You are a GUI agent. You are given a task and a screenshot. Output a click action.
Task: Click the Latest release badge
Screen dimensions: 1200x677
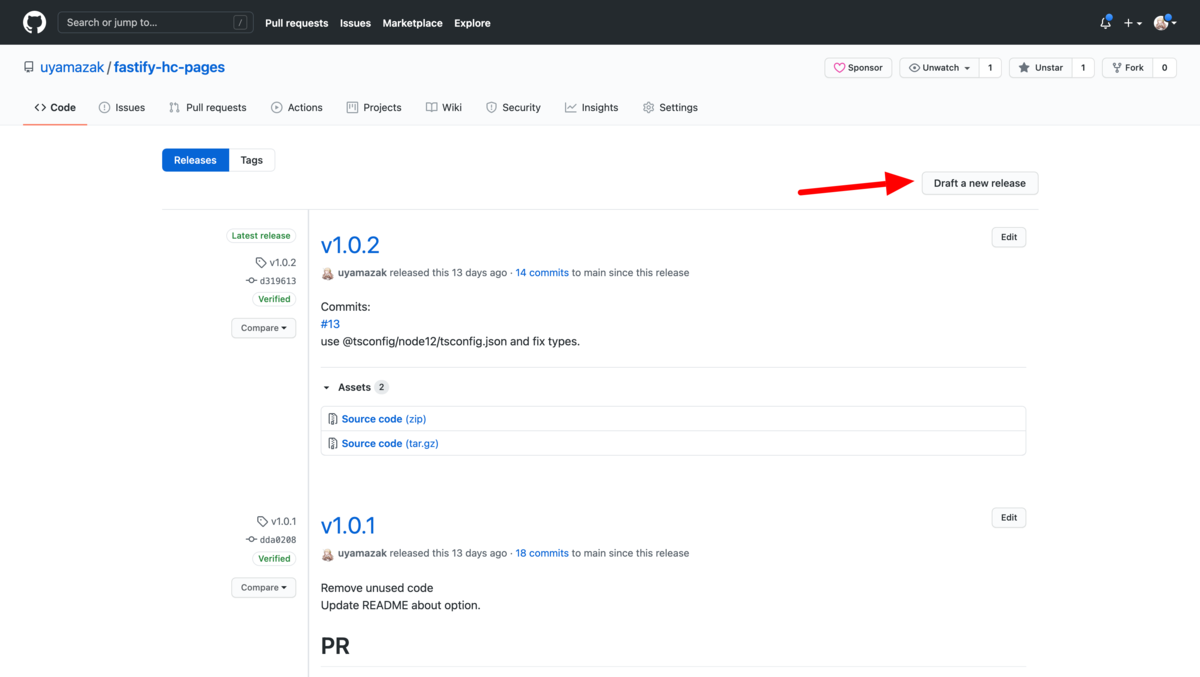pyautogui.click(x=260, y=236)
